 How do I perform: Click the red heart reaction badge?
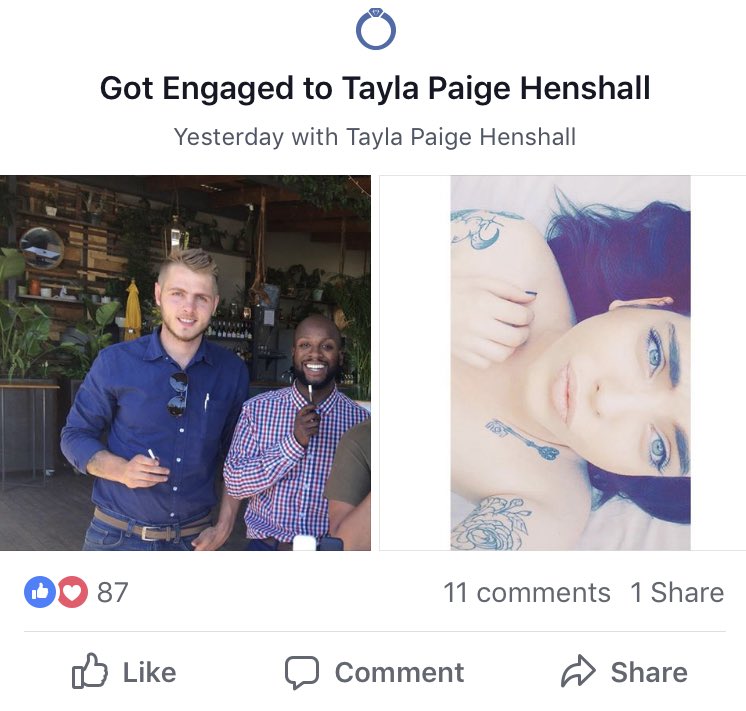tap(73, 592)
